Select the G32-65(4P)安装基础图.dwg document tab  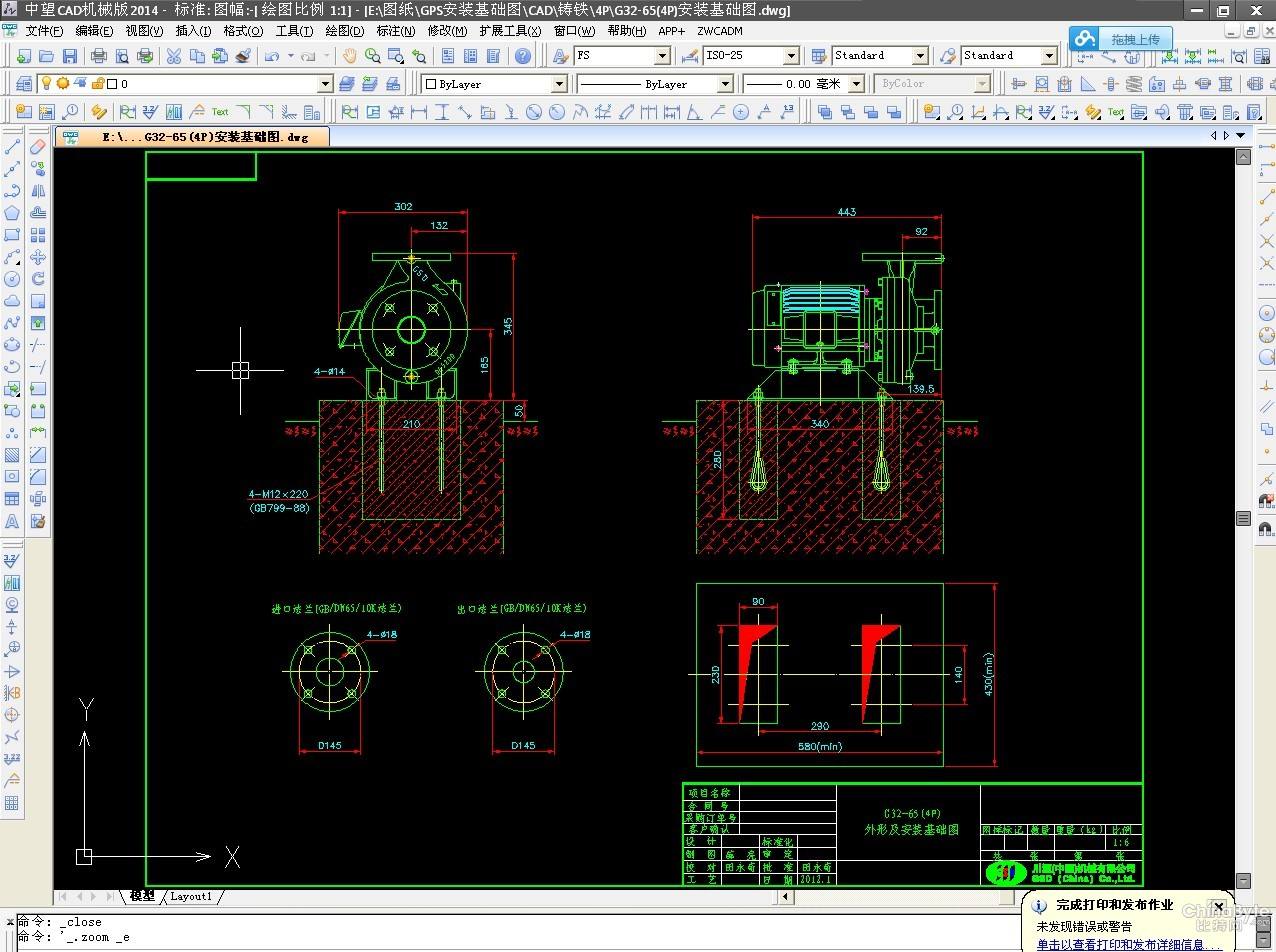pos(193,136)
